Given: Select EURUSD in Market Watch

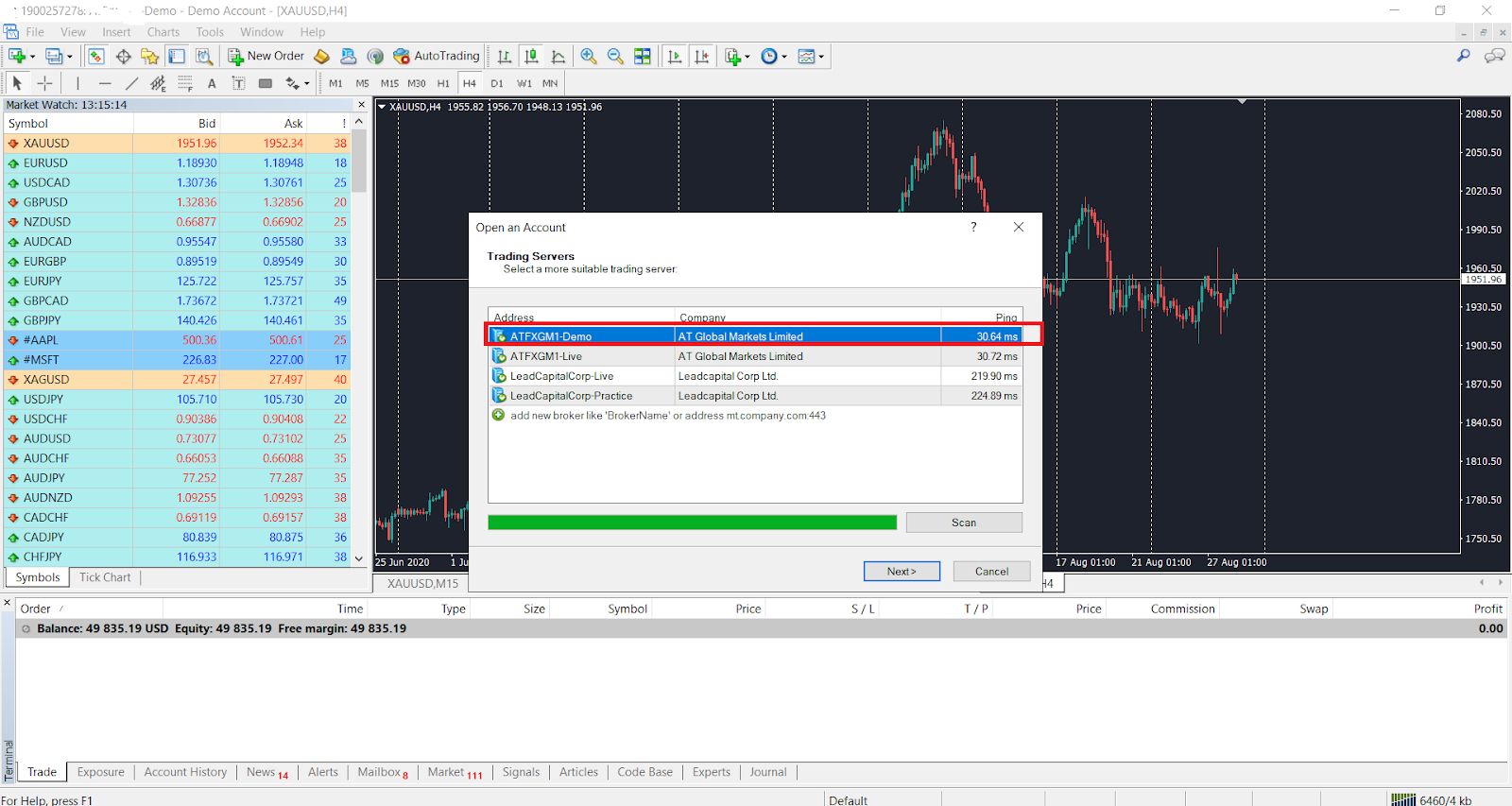Looking at the screenshot, I should coord(178,163).
